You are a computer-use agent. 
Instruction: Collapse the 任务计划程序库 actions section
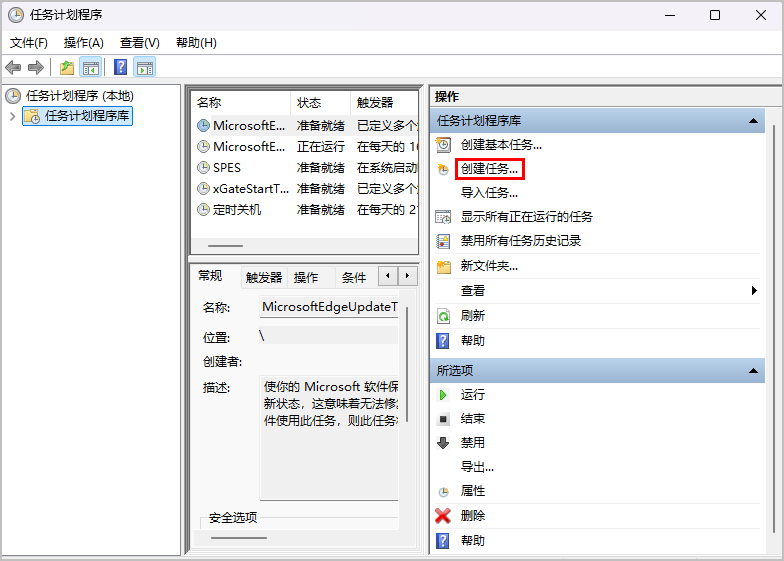tap(754, 121)
